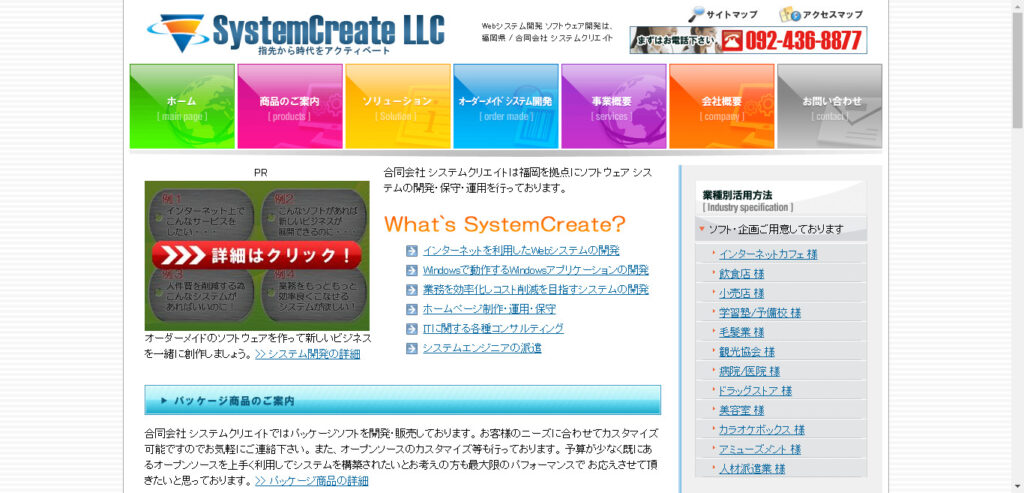Image resolution: width=1024 pixels, height=493 pixels.
Task: Open 小売店 様 sidebar link
Action: (741, 293)
